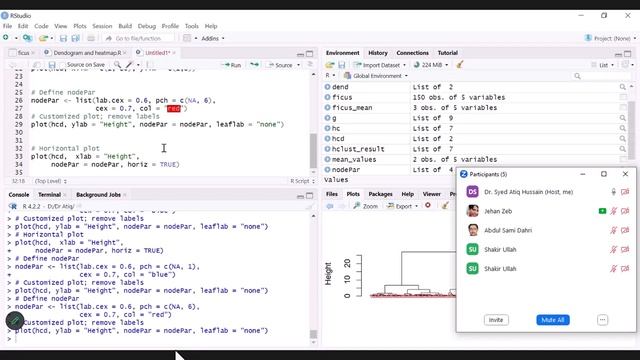Open the Session menu
The height and width of the screenshot is (360, 640).
(x=102, y=26)
